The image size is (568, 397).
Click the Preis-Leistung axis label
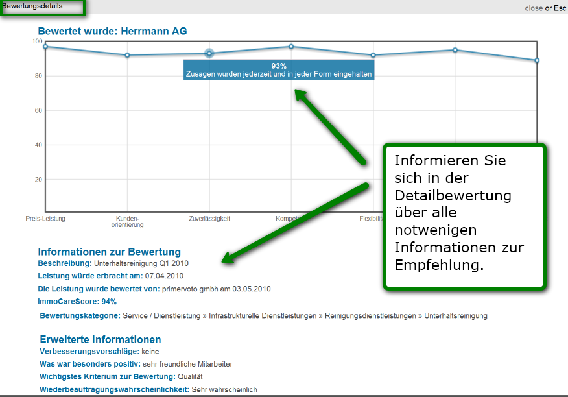click(45, 218)
